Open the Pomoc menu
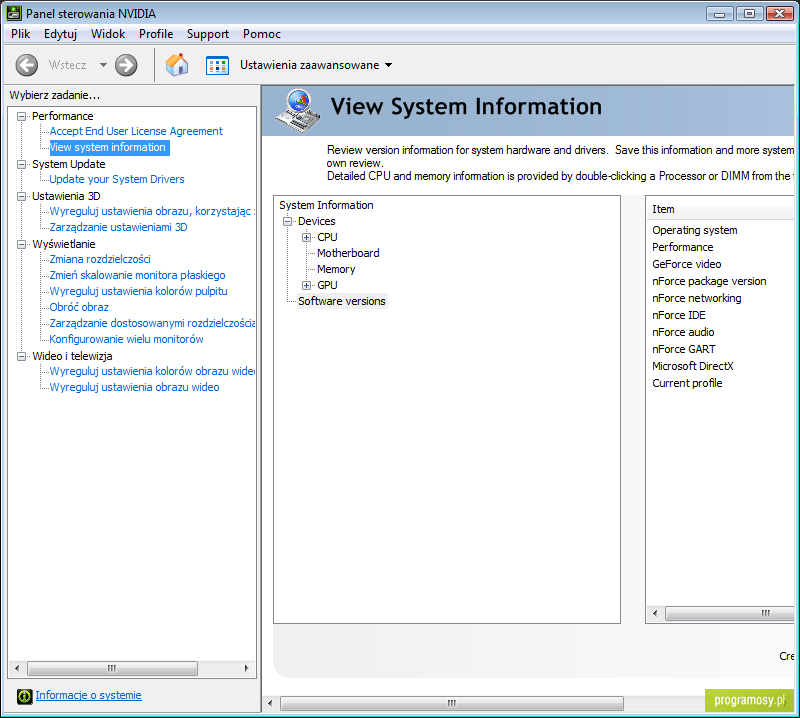Image resolution: width=800 pixels, height=718 pixels. (262, 34)
